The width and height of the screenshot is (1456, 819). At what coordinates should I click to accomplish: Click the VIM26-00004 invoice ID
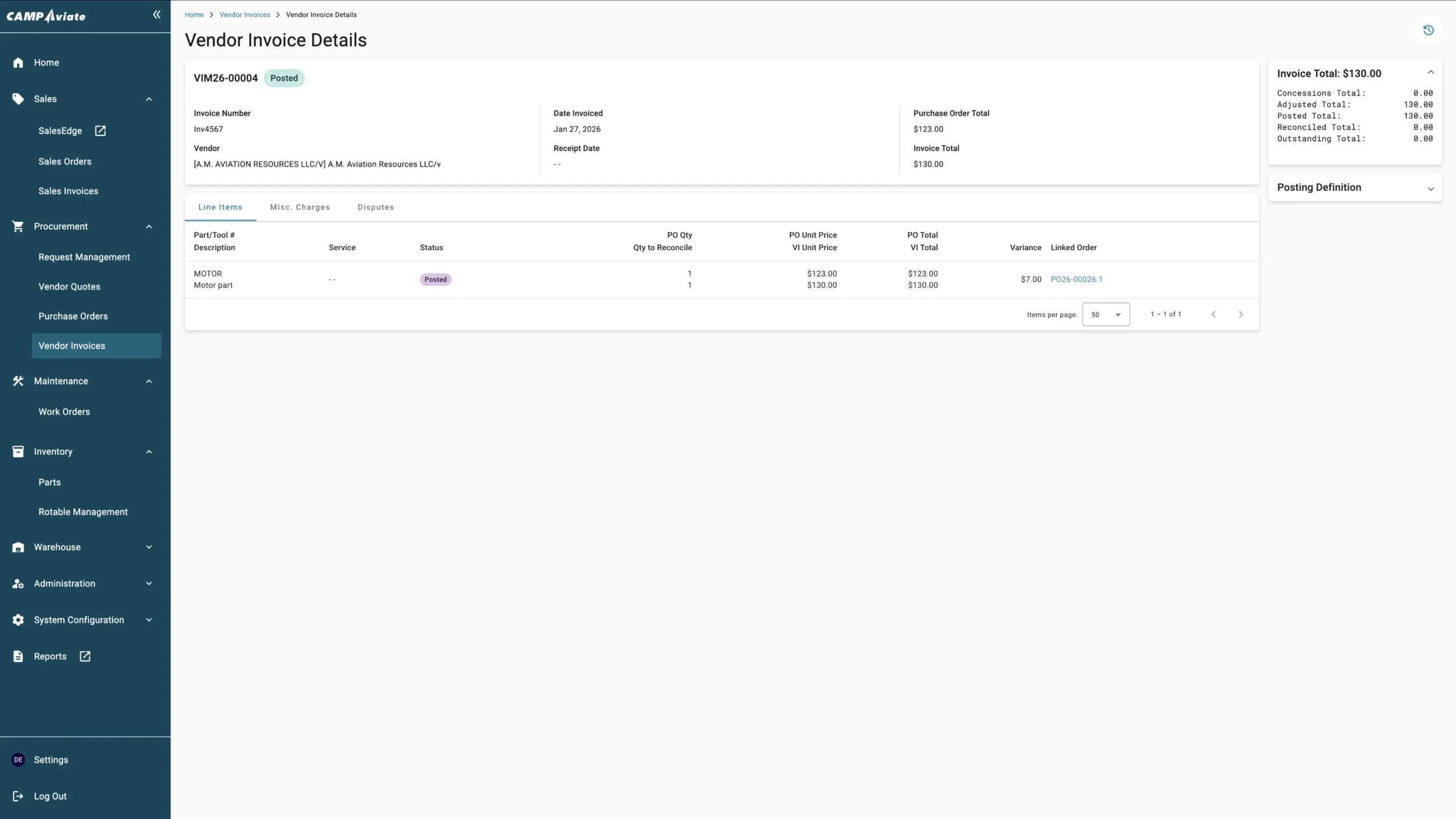[225, 78]
